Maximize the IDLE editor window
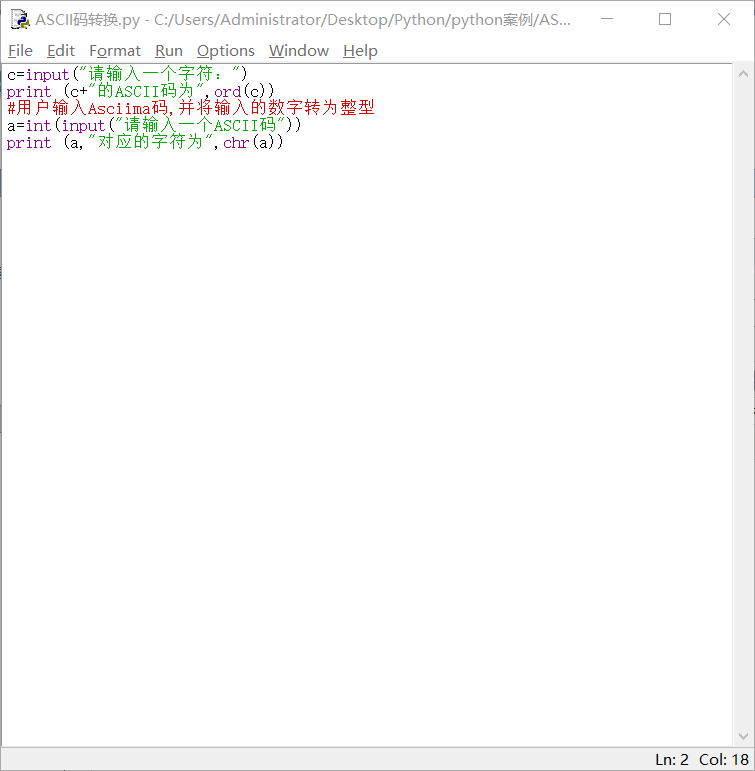The height and width of the screenshot is (771, 755). (x=665, y=19)
